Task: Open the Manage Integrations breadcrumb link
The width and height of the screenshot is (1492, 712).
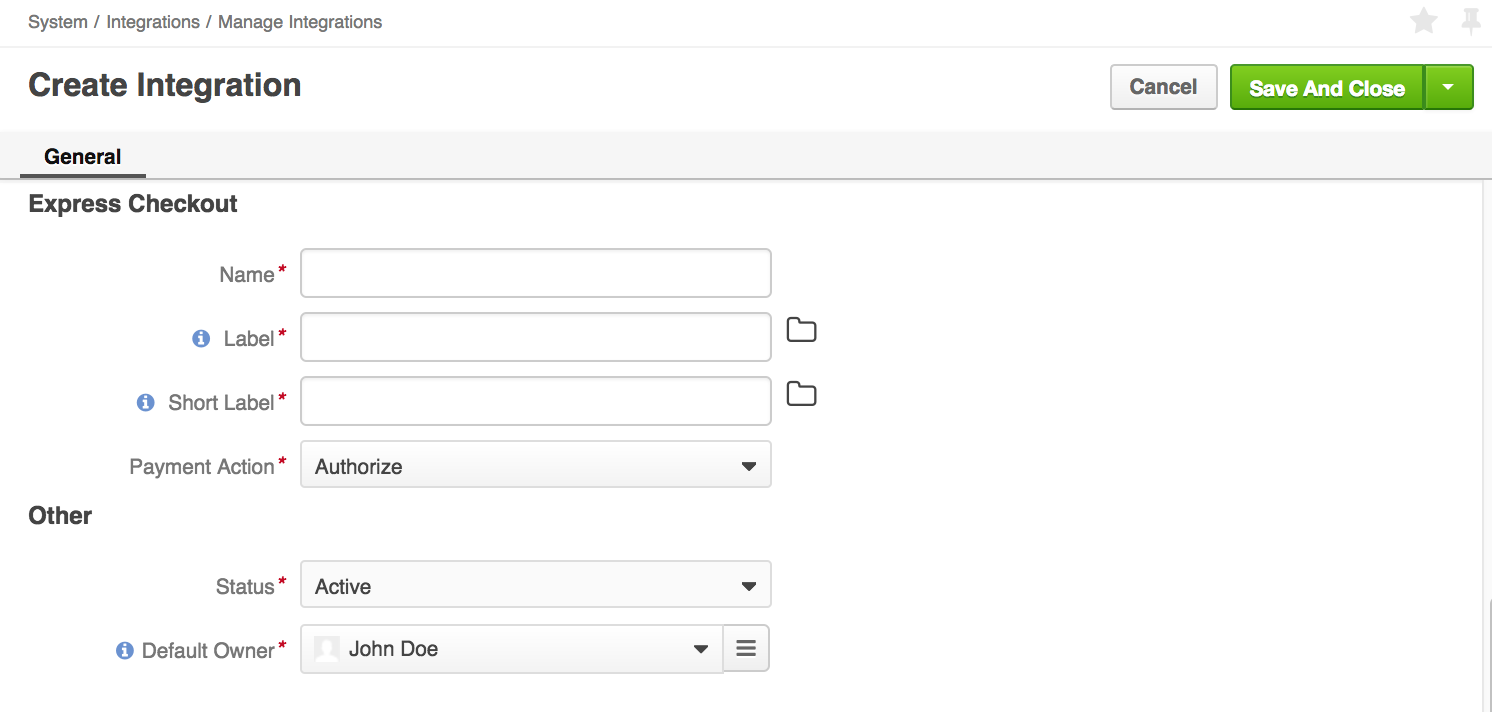Action: (299, 21)
